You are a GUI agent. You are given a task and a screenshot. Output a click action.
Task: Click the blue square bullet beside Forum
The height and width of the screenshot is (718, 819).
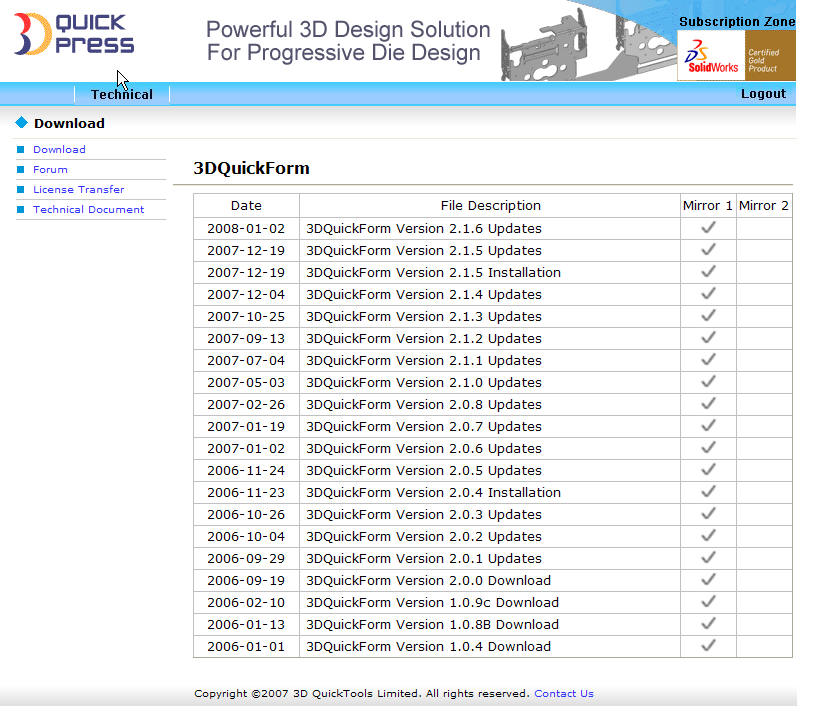(21, 169)
